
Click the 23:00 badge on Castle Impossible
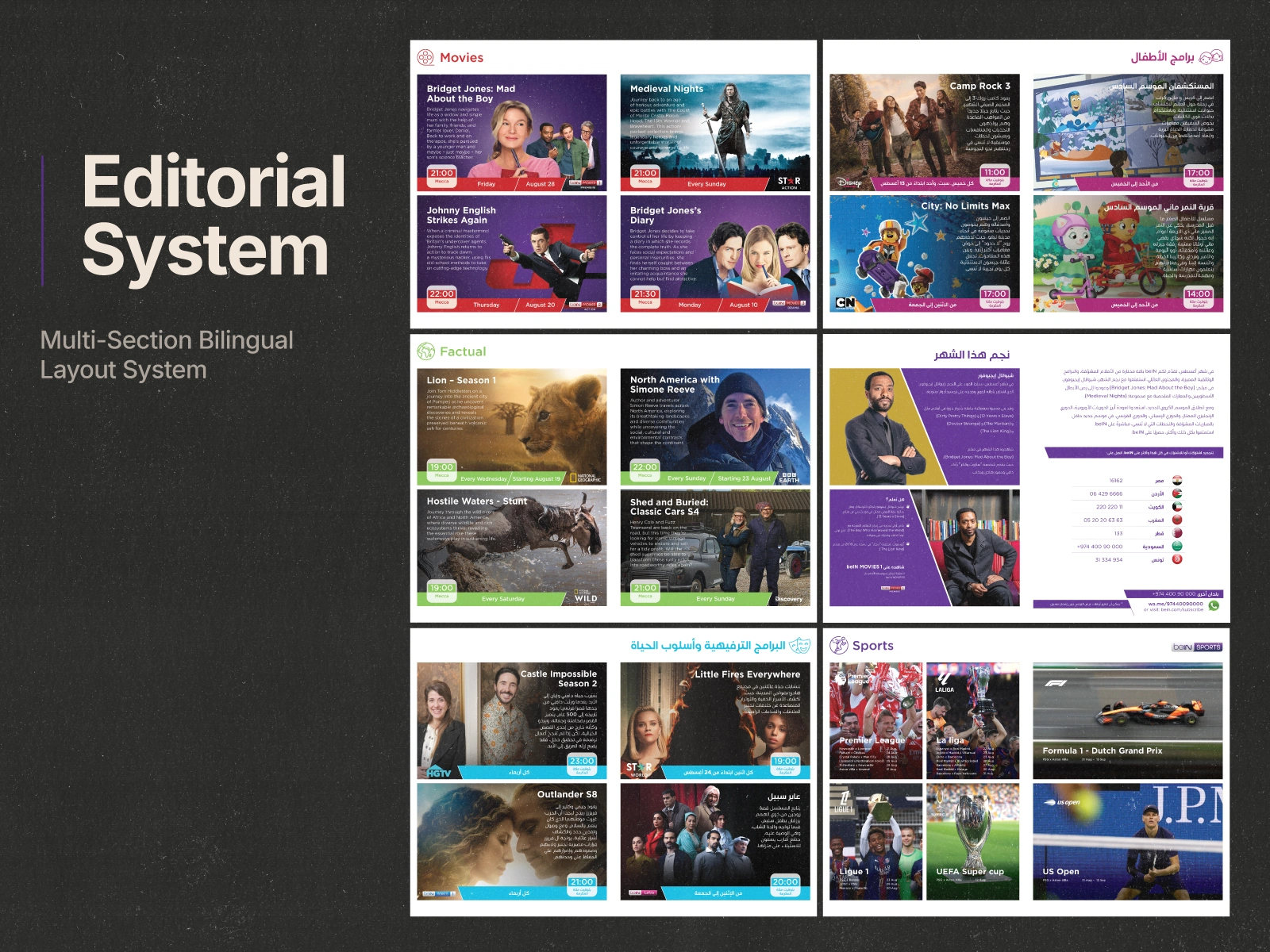[x=582, y=763]
